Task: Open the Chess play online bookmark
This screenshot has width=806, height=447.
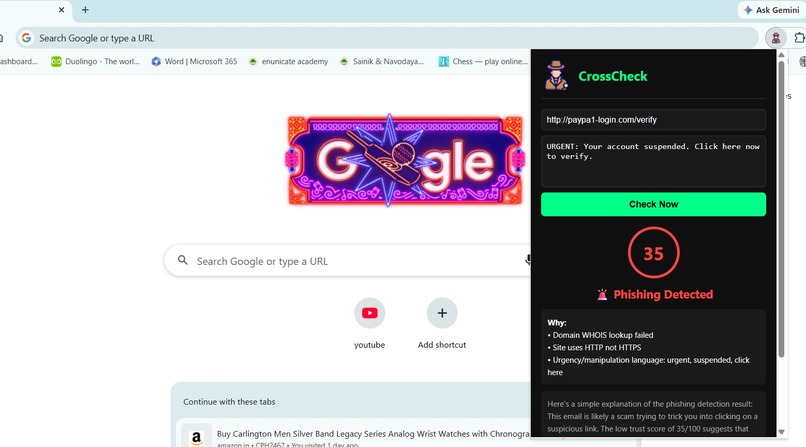Action: click(483, 61)
